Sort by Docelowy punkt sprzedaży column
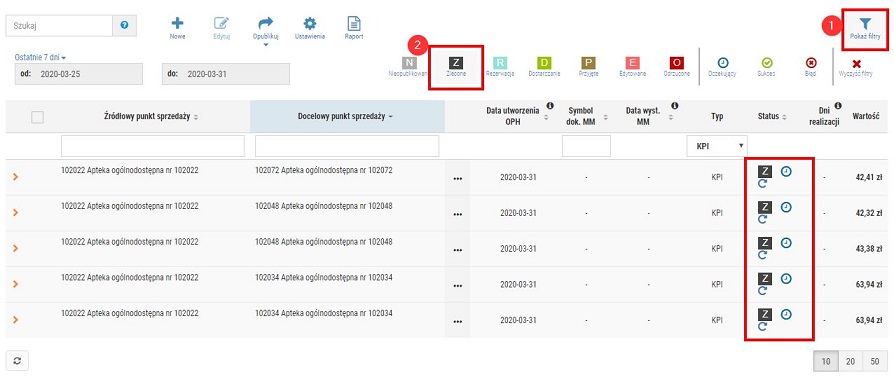This screenshot has height=382, width=894. tap(346, 117)
